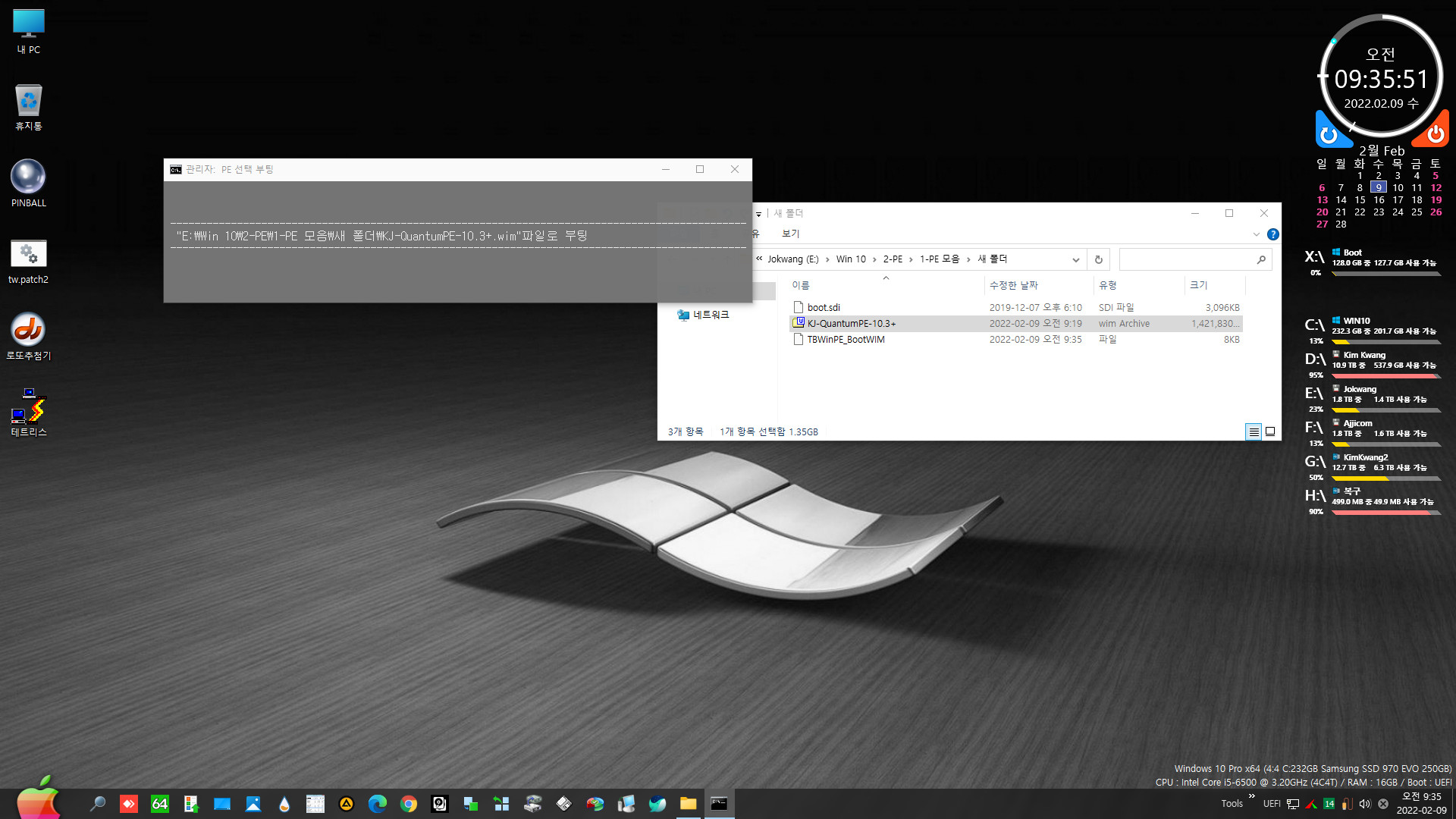The image size is (1456, 819).
Task: Select the boot.sdi file
Action: [x=1016, y=307]
